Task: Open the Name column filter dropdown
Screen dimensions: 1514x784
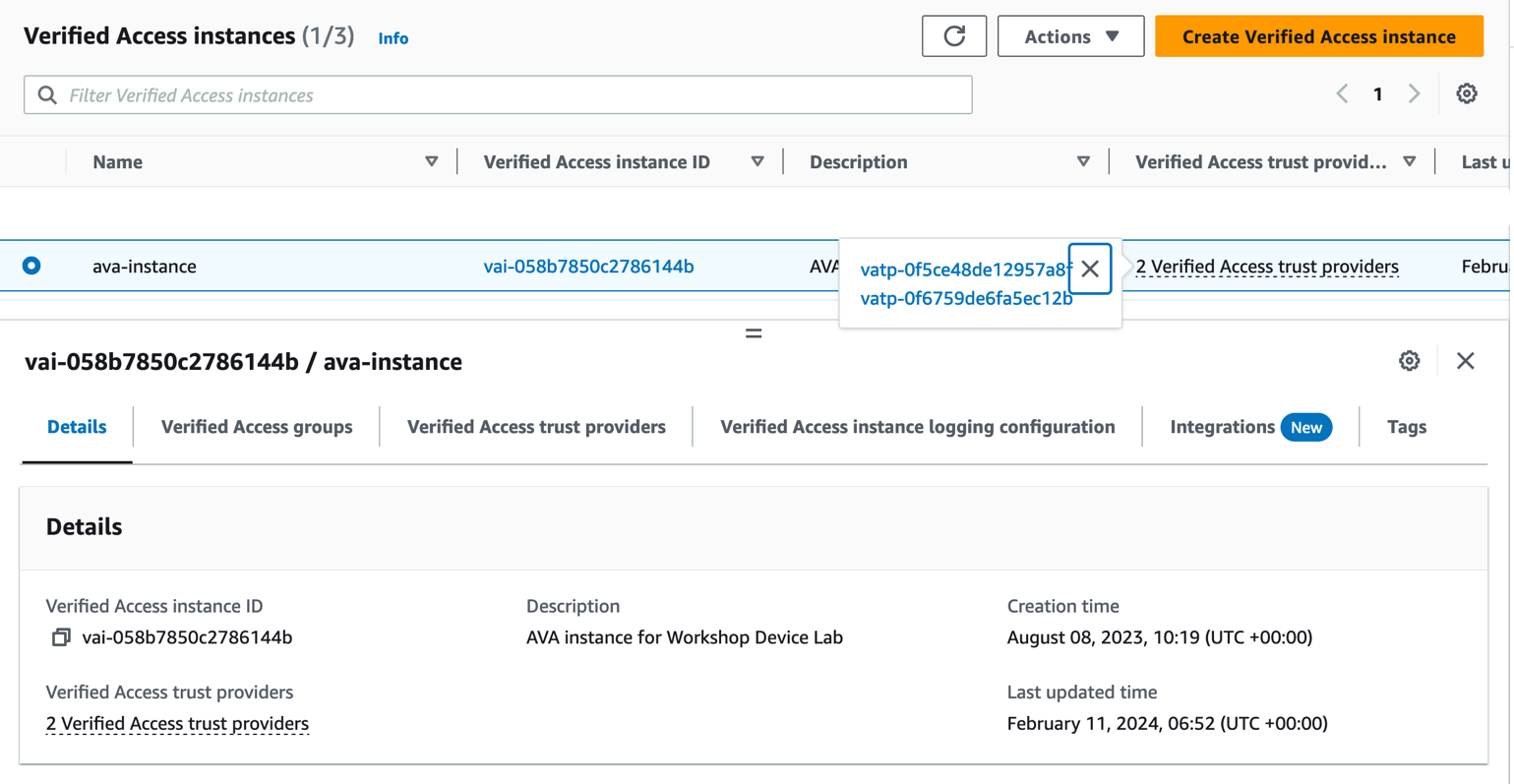Action: pyautogui.click(x=433, y=161)
